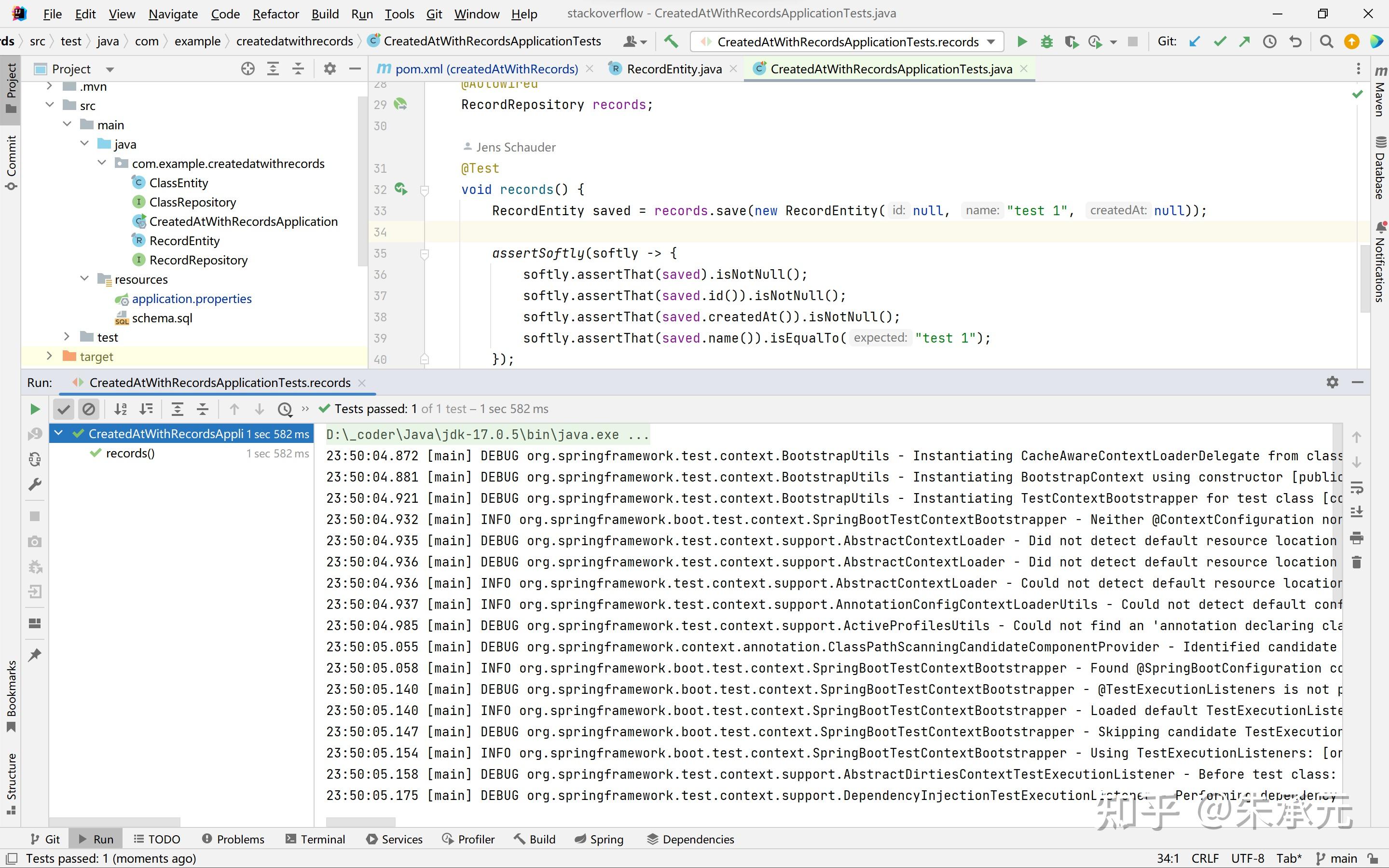Viewport: 1389px width, 868px height.
Task: Run with Coverage from main toolbar
Action: pyautogui.click(x=1071, y=41)
